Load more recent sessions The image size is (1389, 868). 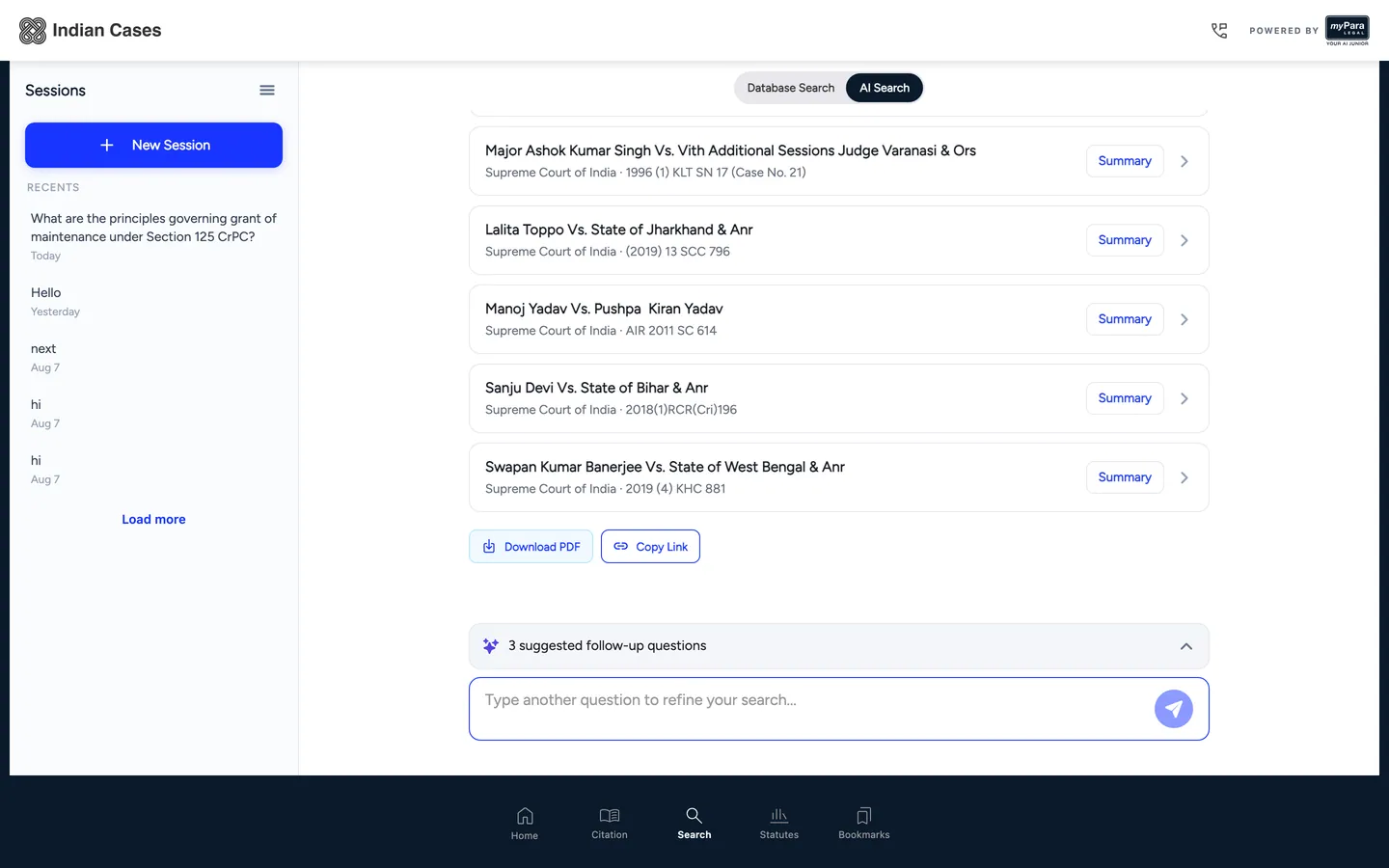tap(153, 519)
